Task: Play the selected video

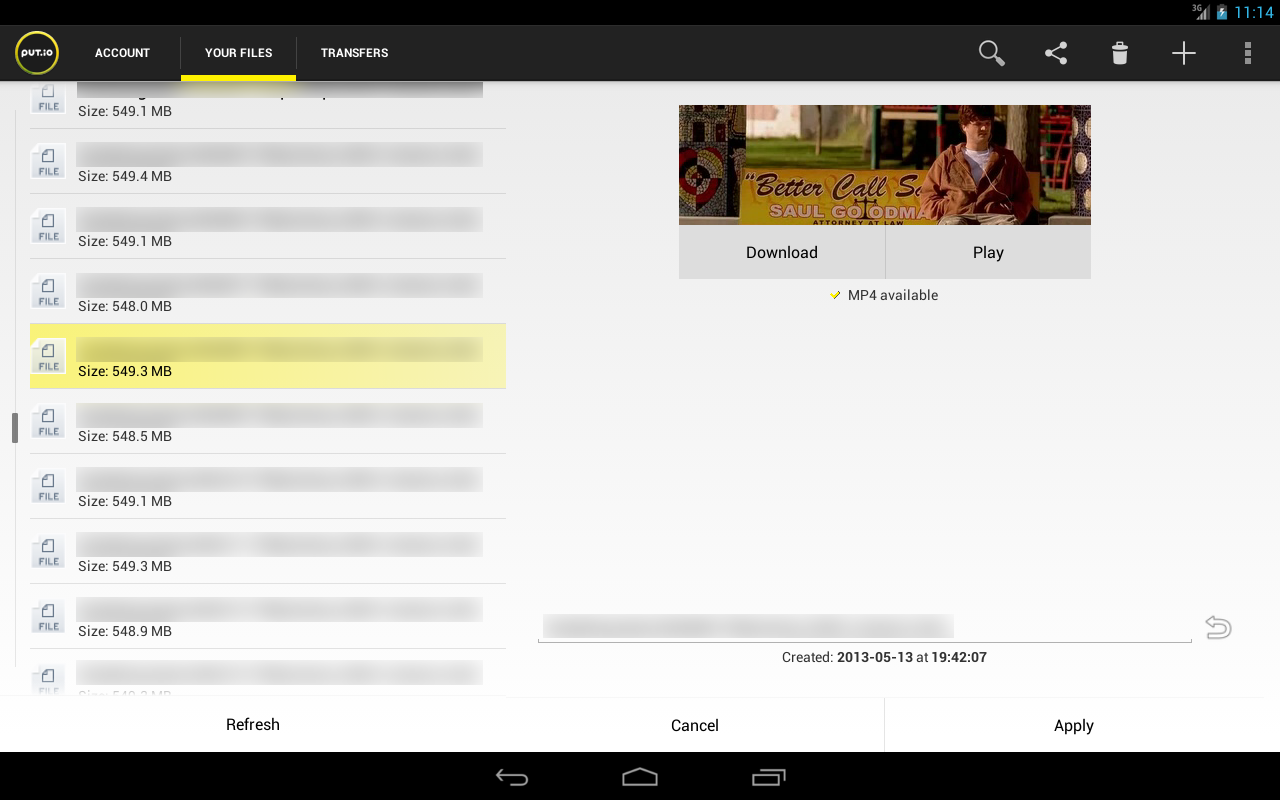Action: click(988, 252)
